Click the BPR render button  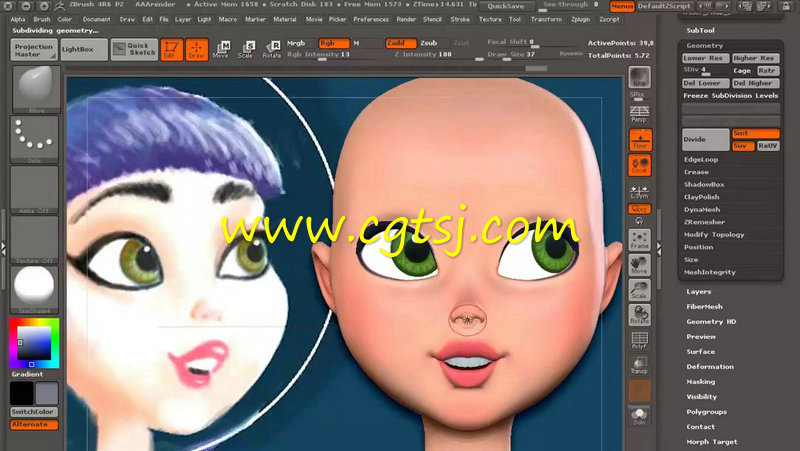[639, 78]
